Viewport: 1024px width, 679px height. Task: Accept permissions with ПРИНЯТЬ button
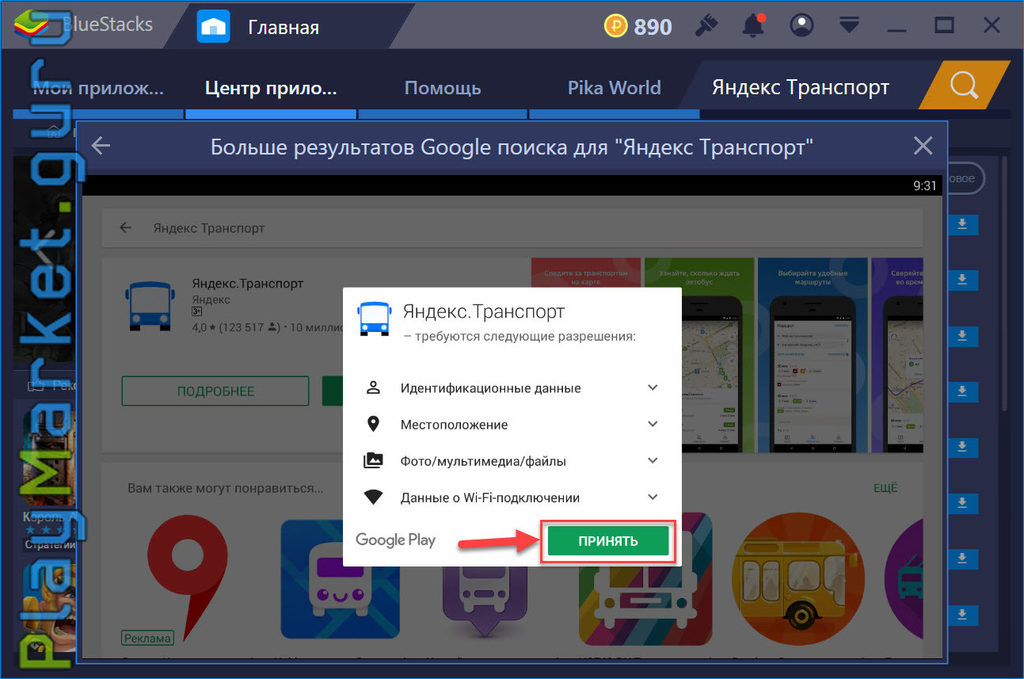coord(608,541)
